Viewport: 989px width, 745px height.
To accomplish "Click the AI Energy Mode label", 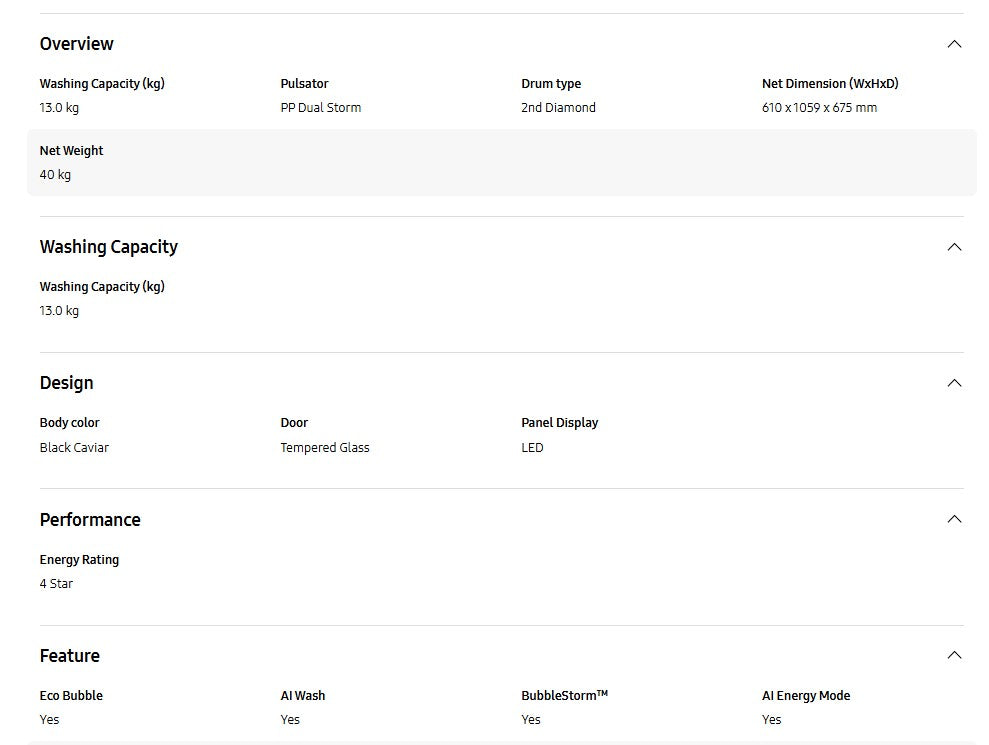I will 806,696.
